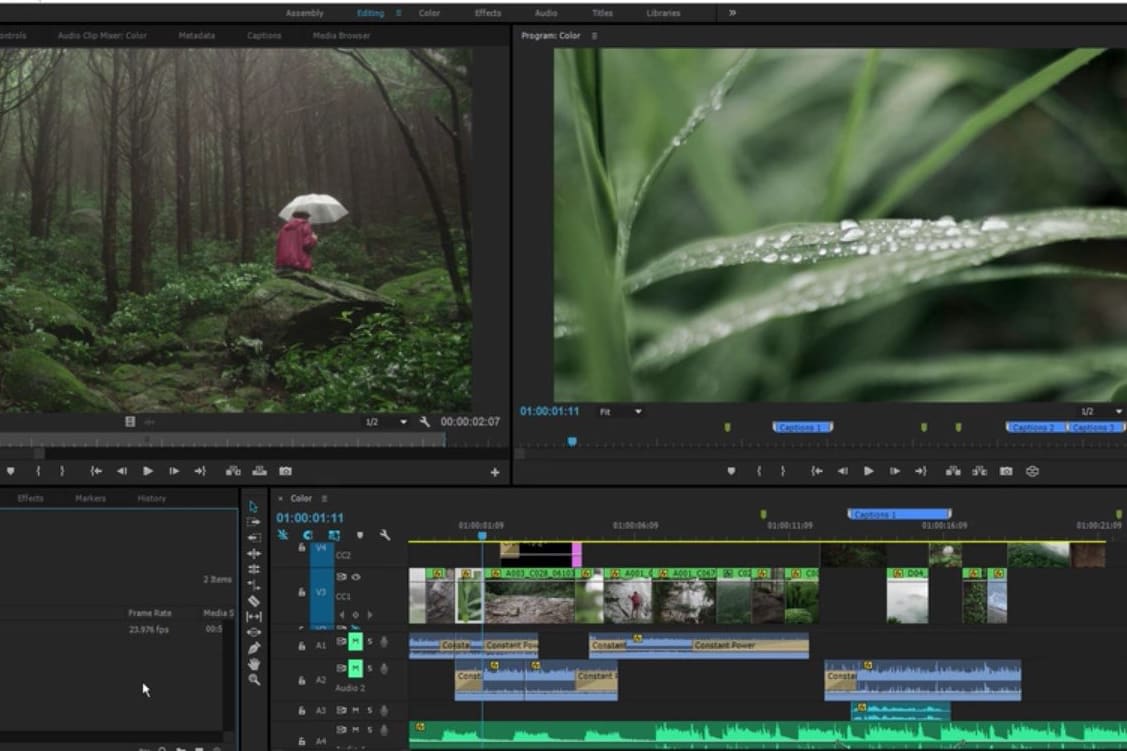Unmute the A1 audio track

354,642
